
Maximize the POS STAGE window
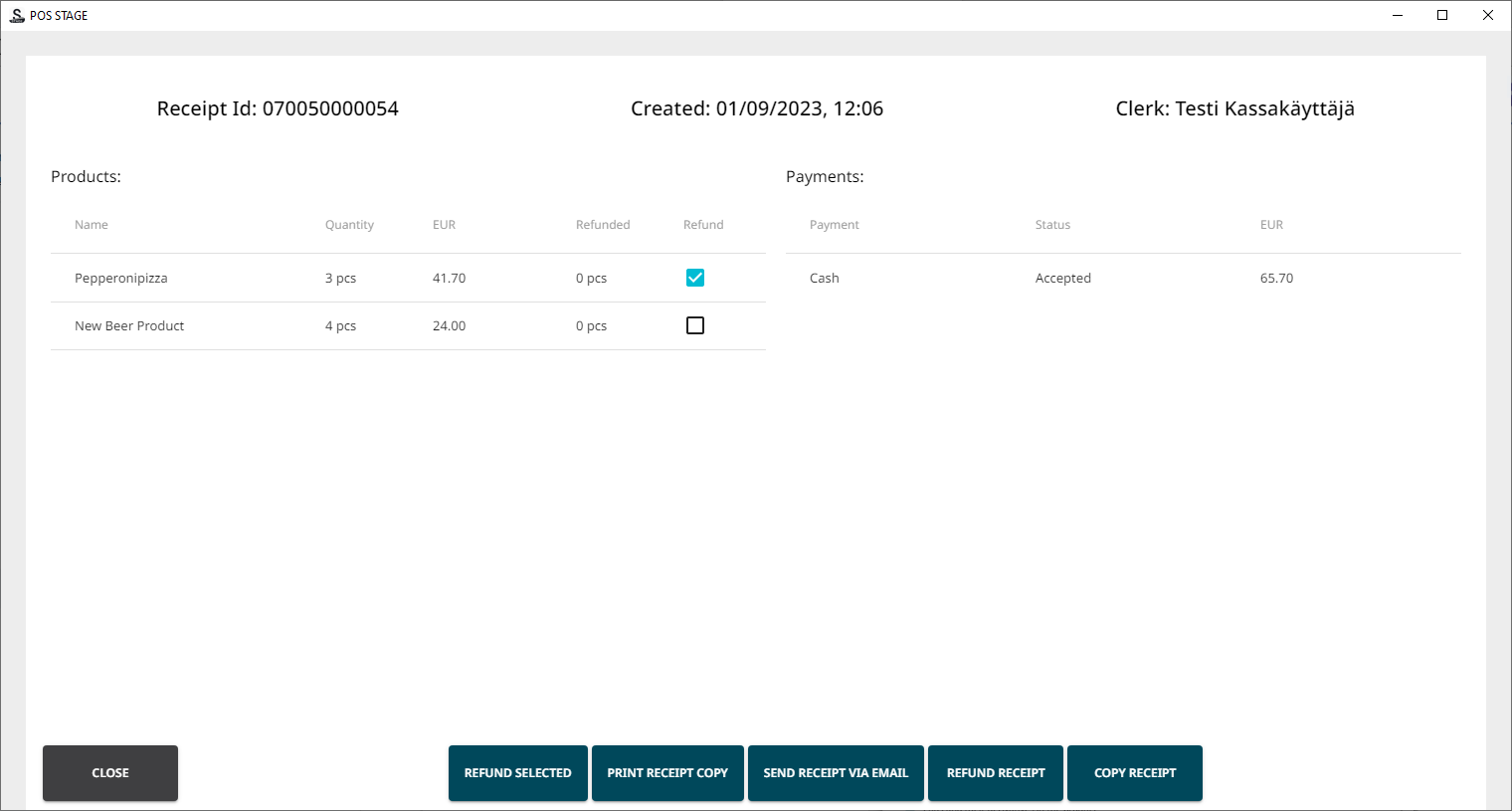(x=1442, y=15)
